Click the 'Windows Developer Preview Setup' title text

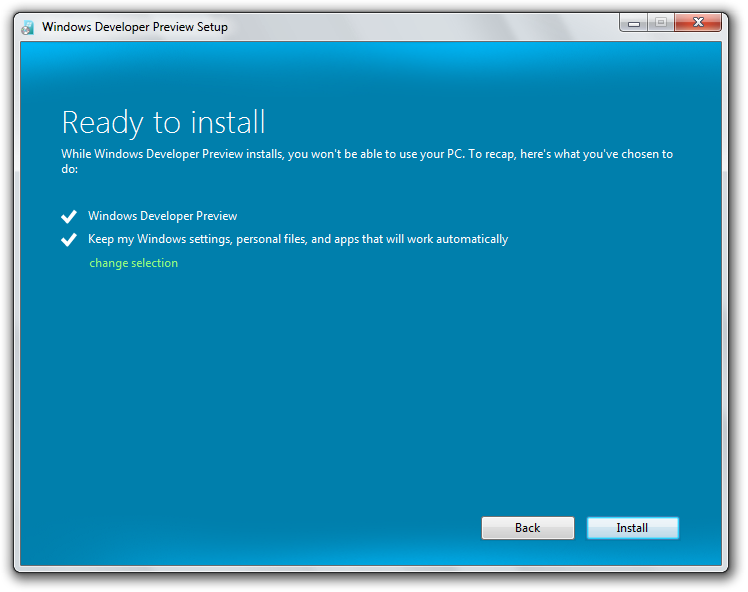click(135, 27)
